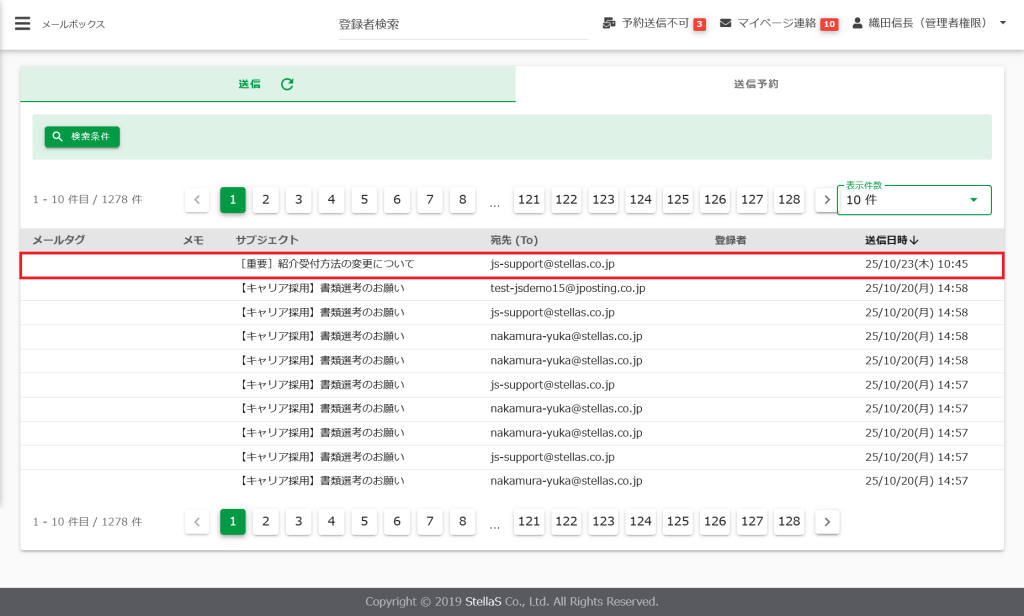1024x616 pixels.
Task: Expand the 表示件数 dropdown
Action: [973, 200]
